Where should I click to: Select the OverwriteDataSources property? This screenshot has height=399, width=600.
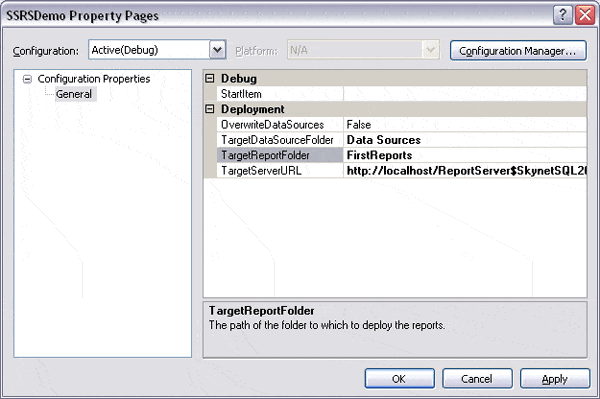[280, 124]
